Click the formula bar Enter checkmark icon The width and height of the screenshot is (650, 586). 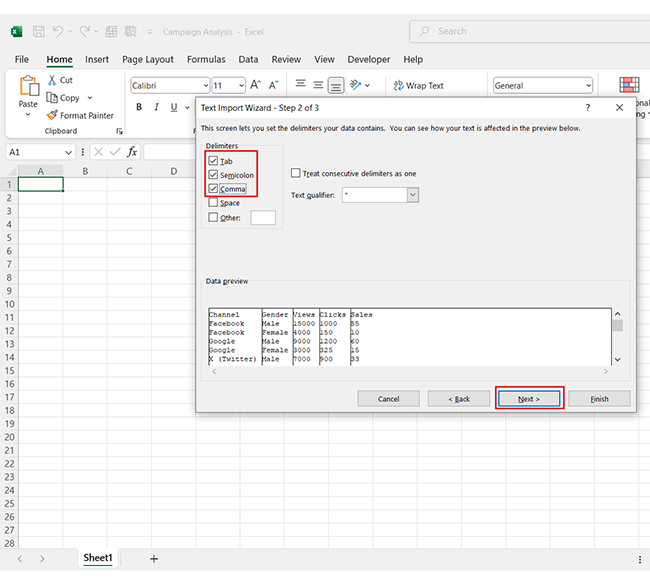tap(115, 152)
